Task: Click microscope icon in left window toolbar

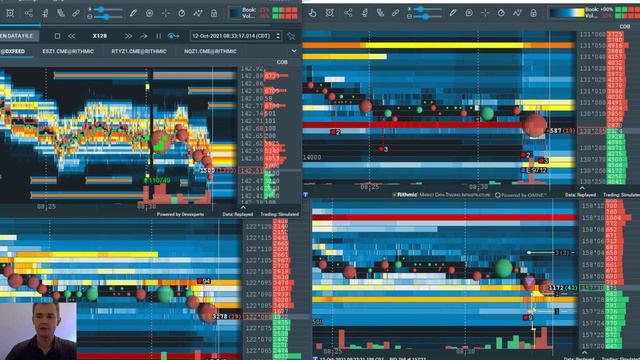Action: (x=45, y=13)
